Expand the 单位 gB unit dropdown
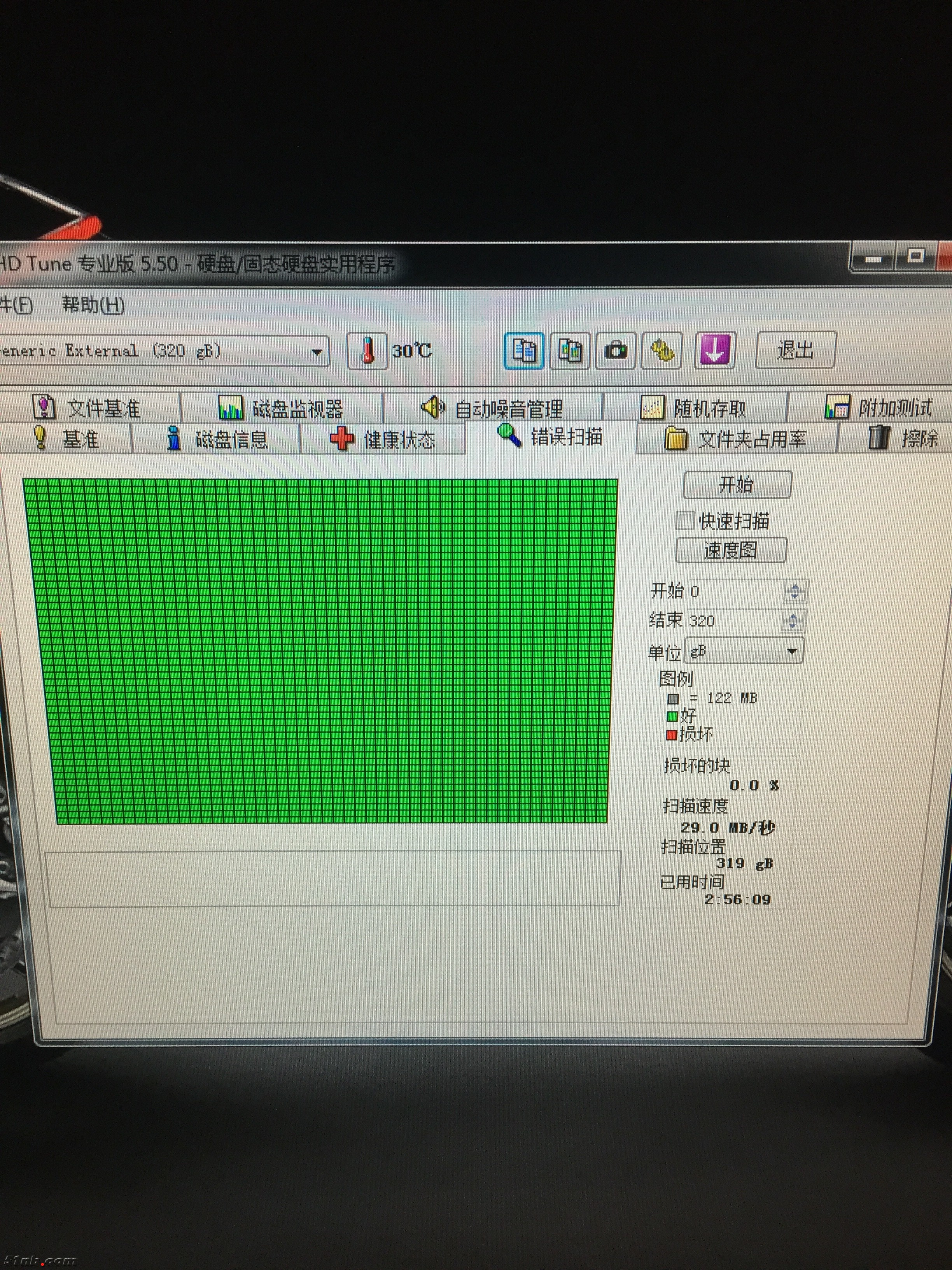 tap(792, 651)
